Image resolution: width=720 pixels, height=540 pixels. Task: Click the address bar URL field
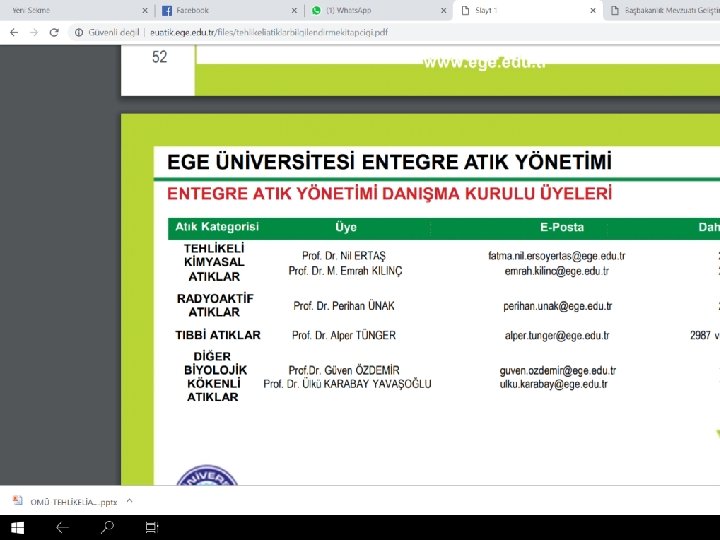click(269, 33)
